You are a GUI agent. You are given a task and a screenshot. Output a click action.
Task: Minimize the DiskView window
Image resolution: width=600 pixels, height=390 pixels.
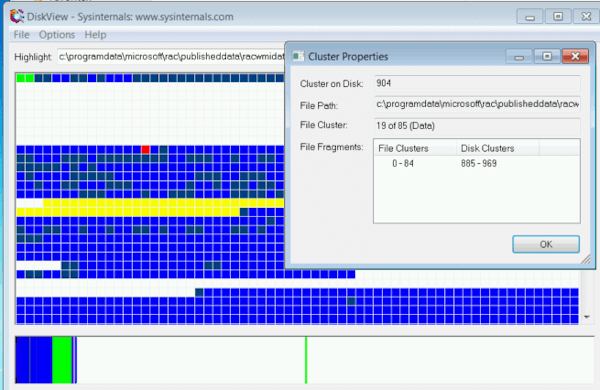[x=530, y=17]
